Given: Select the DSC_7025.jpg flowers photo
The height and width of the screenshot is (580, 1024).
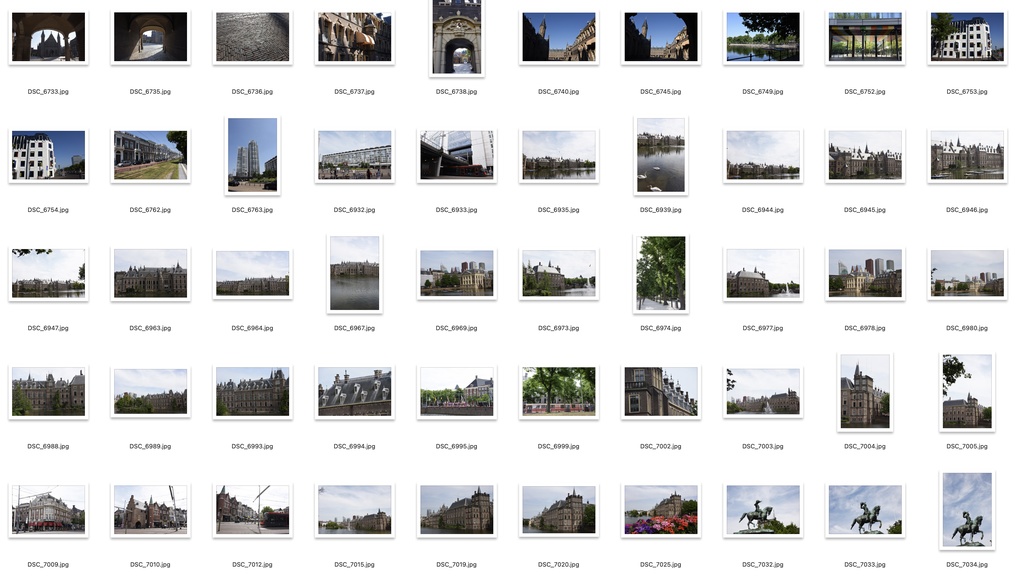Looking at the screenshot, I should [x=661, y=510].
